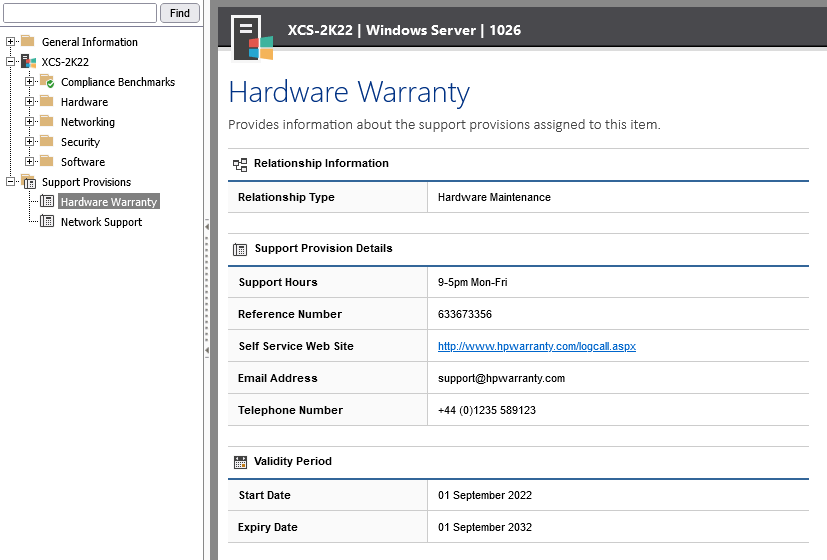Collapse the XCS-2K22 tree node
Viewport: 827px width, 560px height.
pos(10,61)
